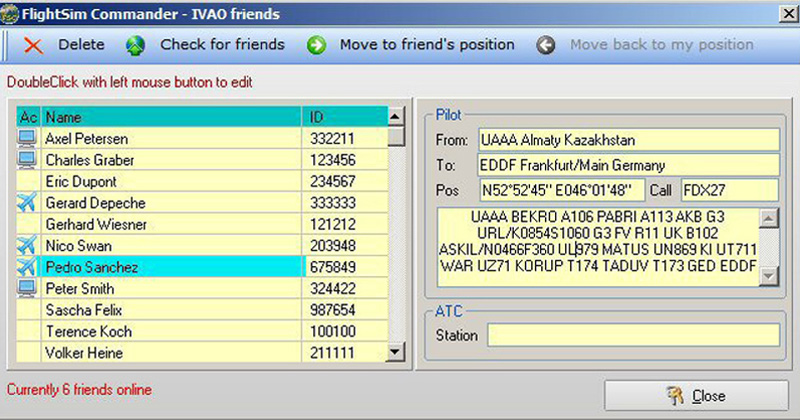This screenshot has width=800, height=420.
Task: Click airplane icon beside Pedro Sanchez
Action: point(27,267)
